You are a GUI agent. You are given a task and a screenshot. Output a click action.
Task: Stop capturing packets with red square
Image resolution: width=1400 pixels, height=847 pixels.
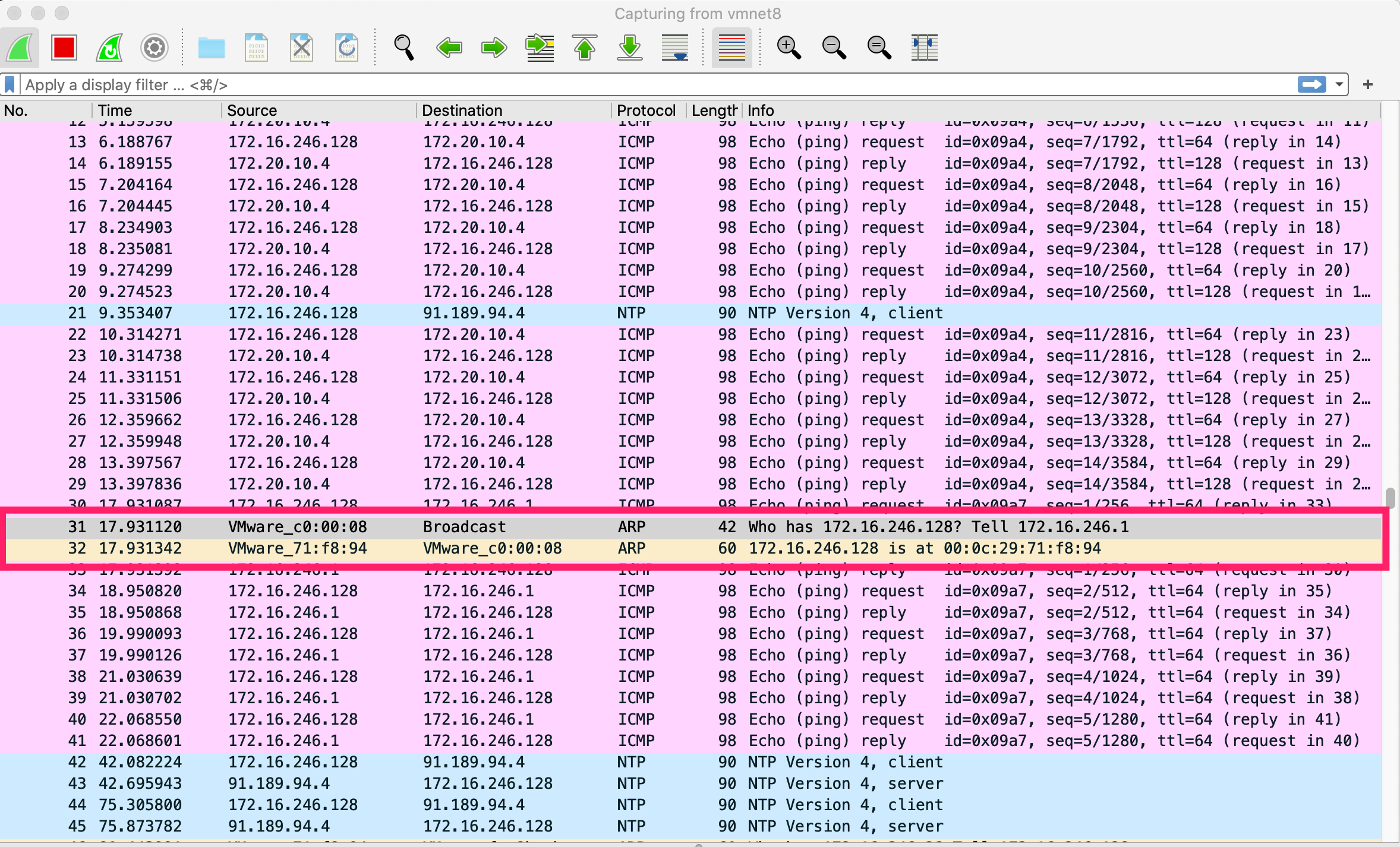pos(64,48)
